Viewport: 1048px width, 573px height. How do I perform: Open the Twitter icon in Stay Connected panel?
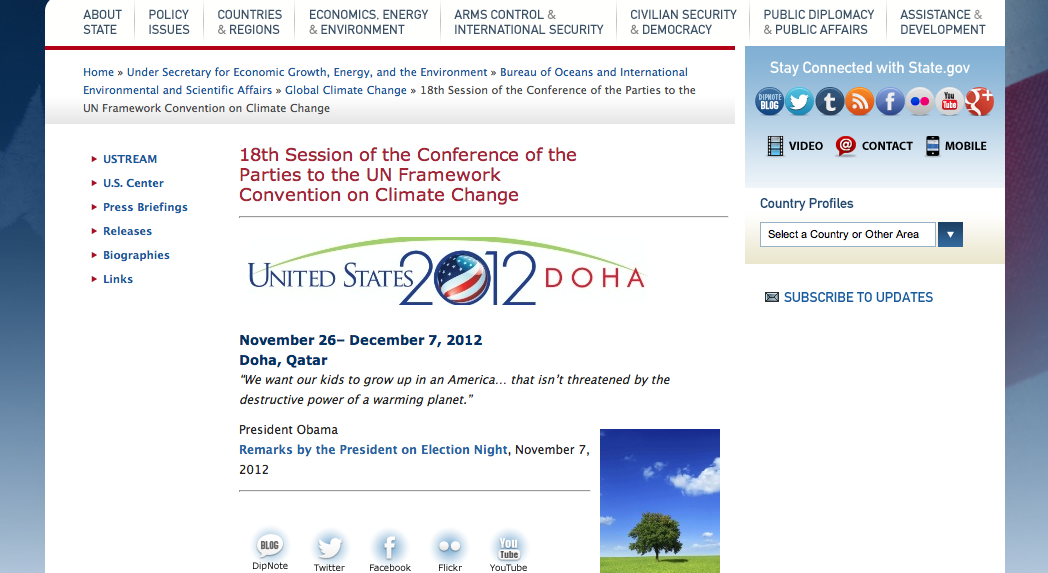click(799, 101)
